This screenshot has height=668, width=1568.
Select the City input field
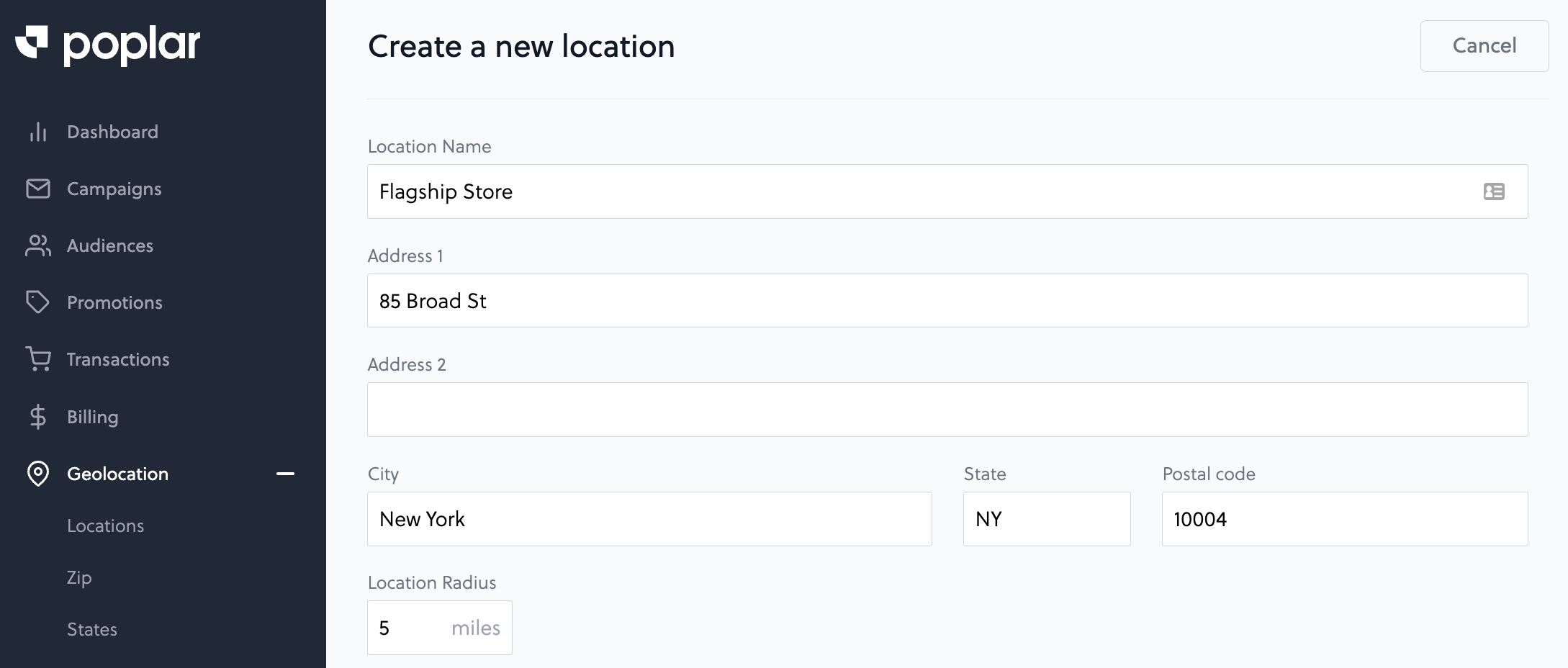649,519
